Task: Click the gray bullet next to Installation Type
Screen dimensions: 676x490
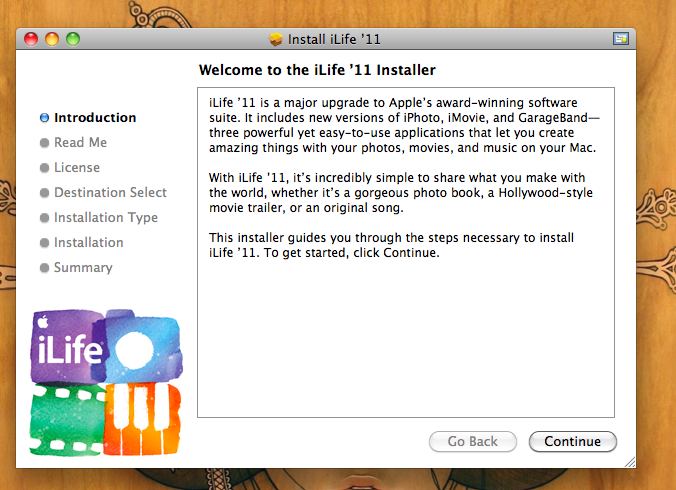Action: pyautogui.click(x=44, y=218)
